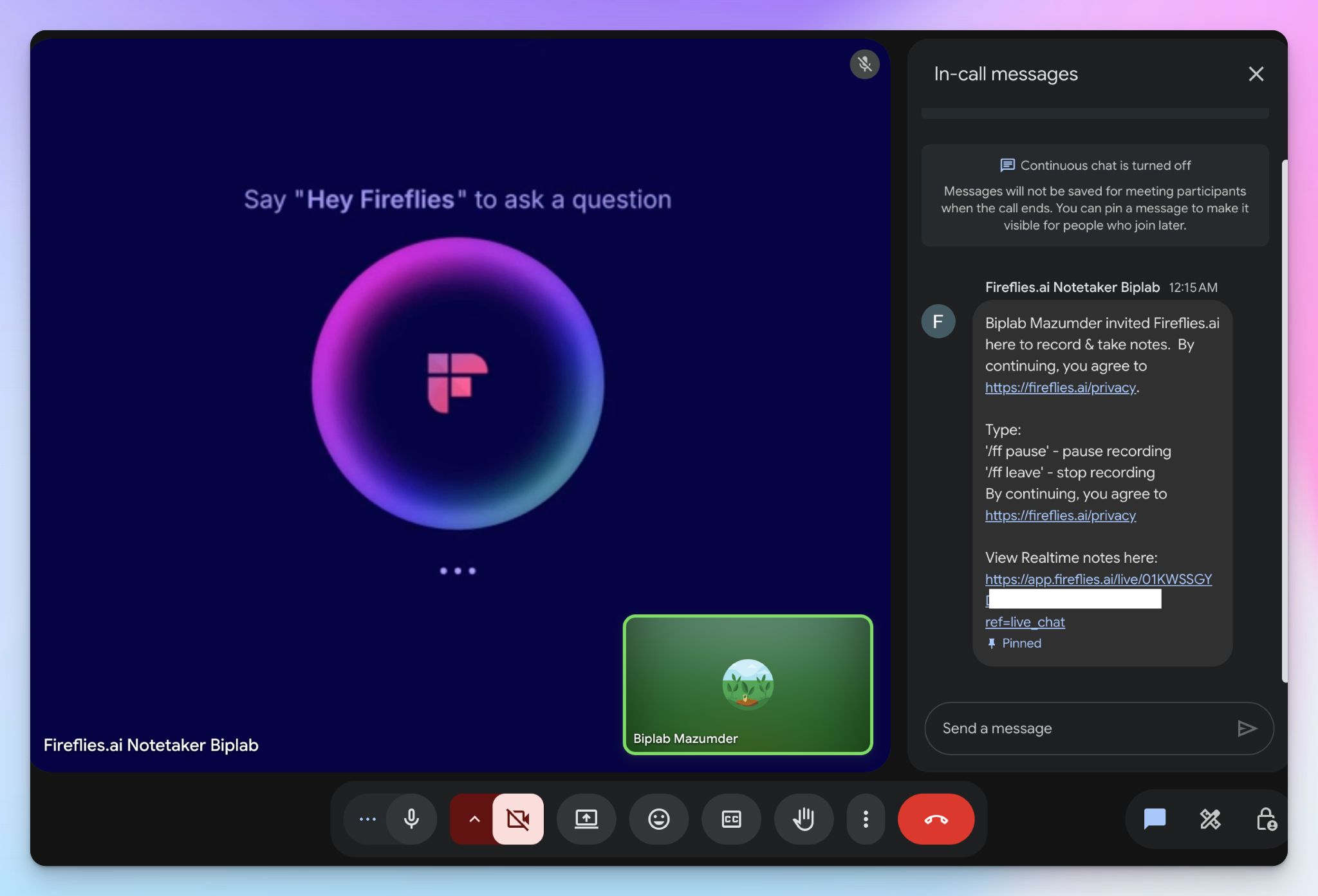Screen dimensions: 1318x896
Task: Click the In-call messages heading
Action: point(1006,74)
